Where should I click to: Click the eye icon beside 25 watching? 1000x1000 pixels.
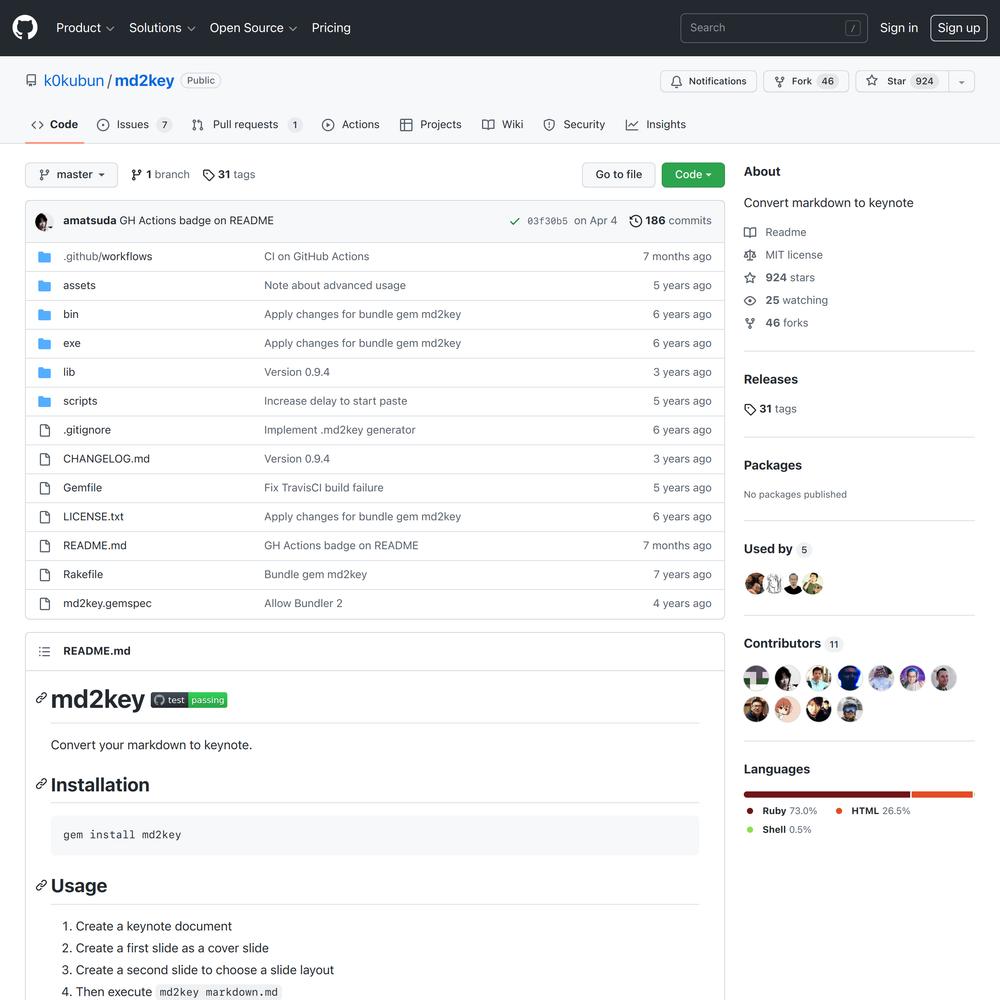(750, 300)
